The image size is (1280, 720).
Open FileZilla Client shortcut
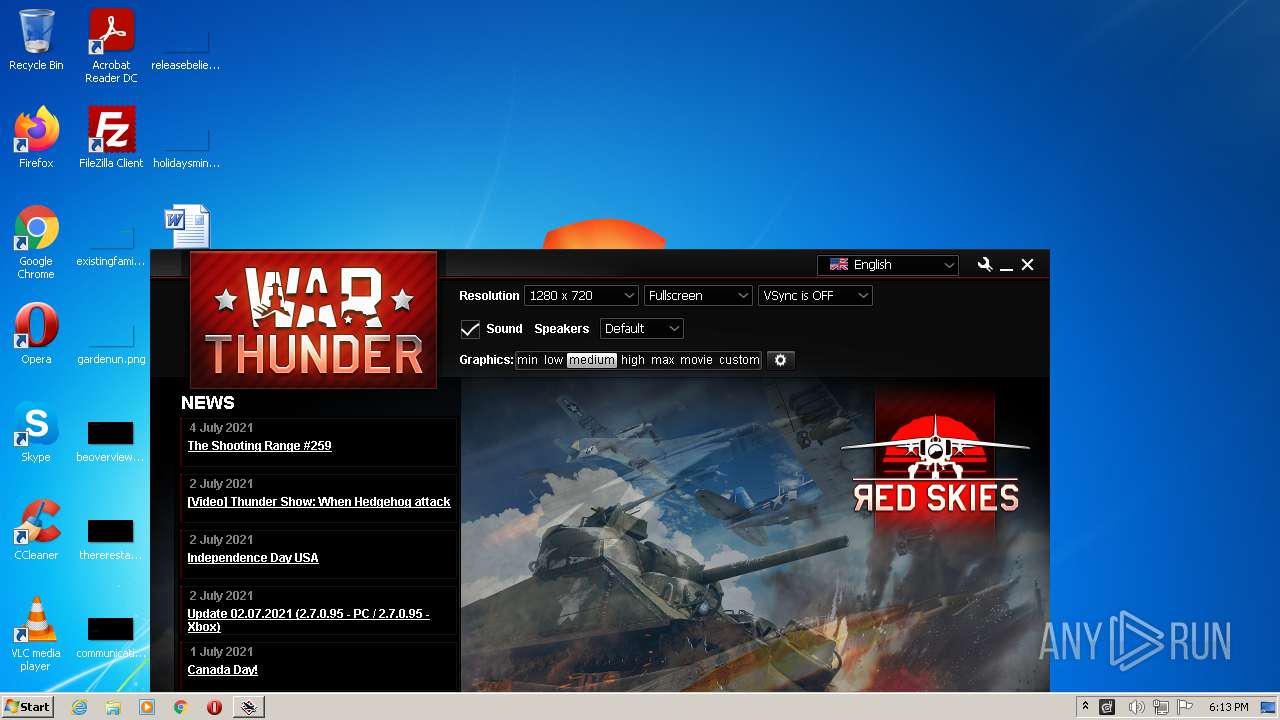pyautogui.click(x=111, y=138)
